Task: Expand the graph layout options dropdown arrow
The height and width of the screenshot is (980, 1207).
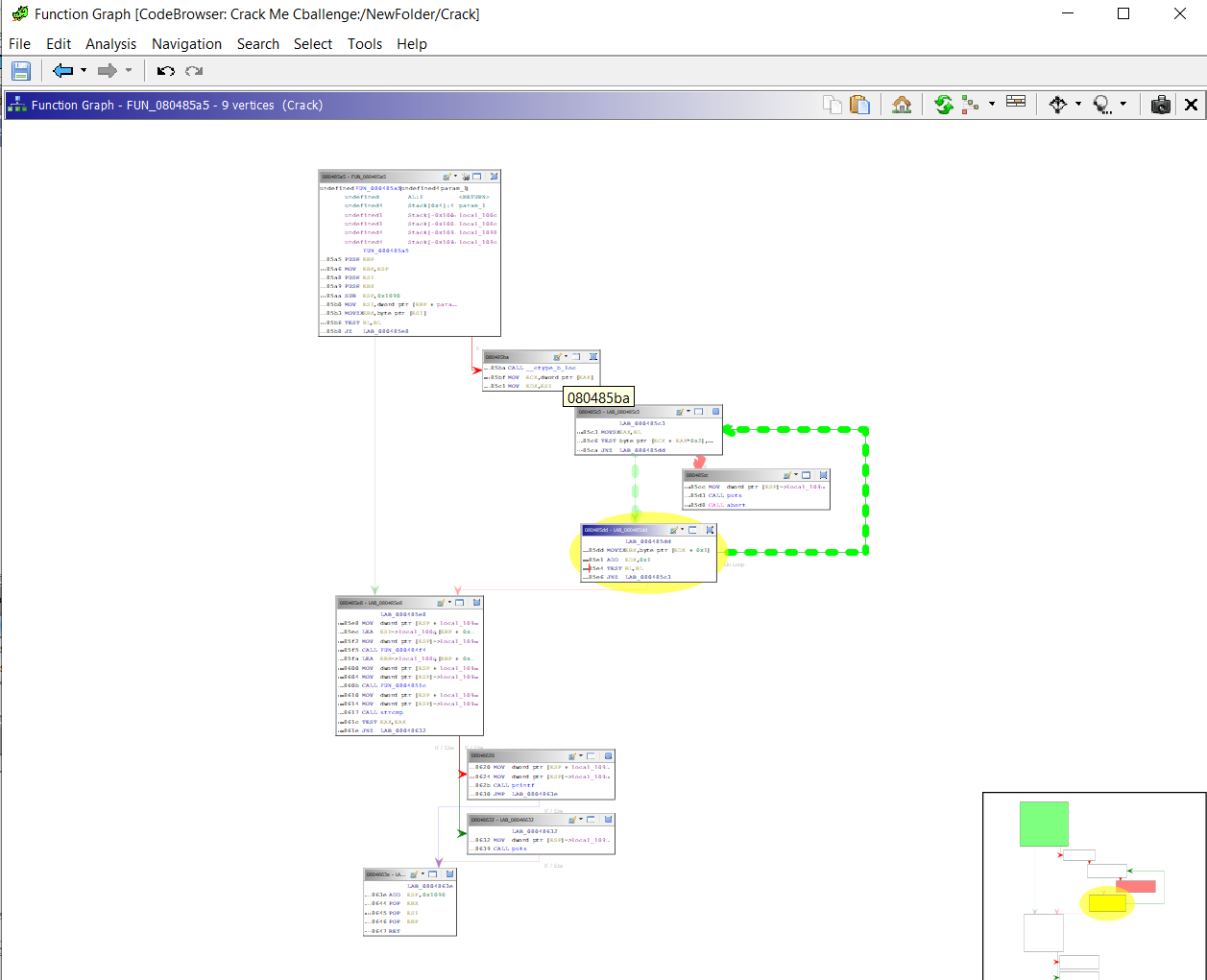Action: 992,105
